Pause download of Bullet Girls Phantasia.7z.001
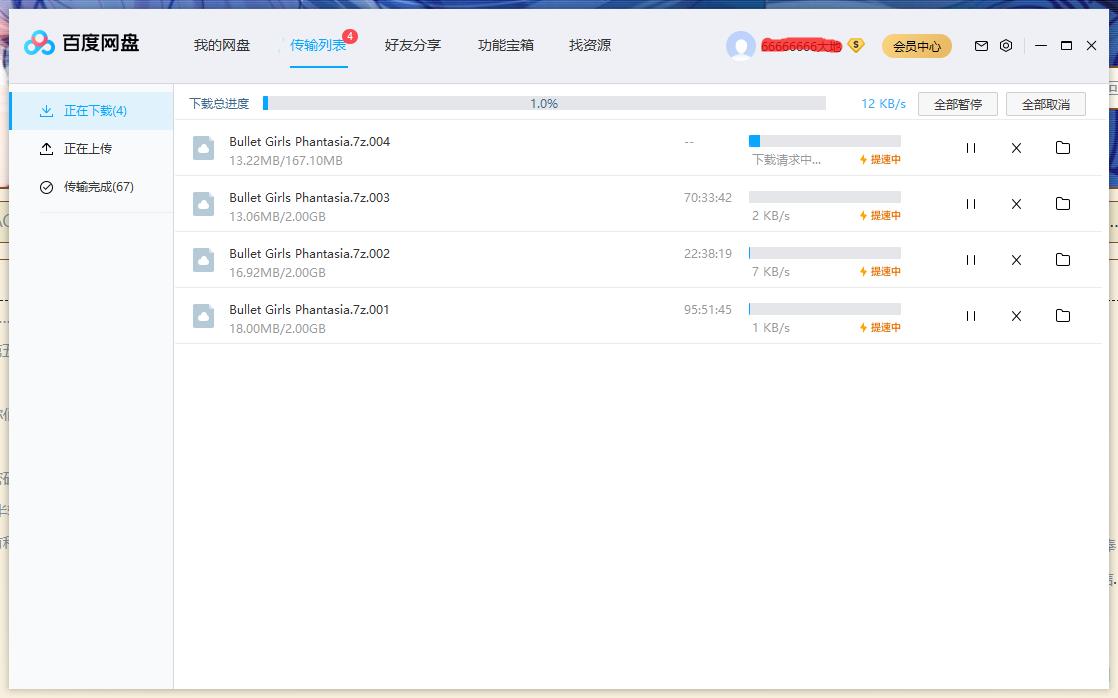 (970, 316)
